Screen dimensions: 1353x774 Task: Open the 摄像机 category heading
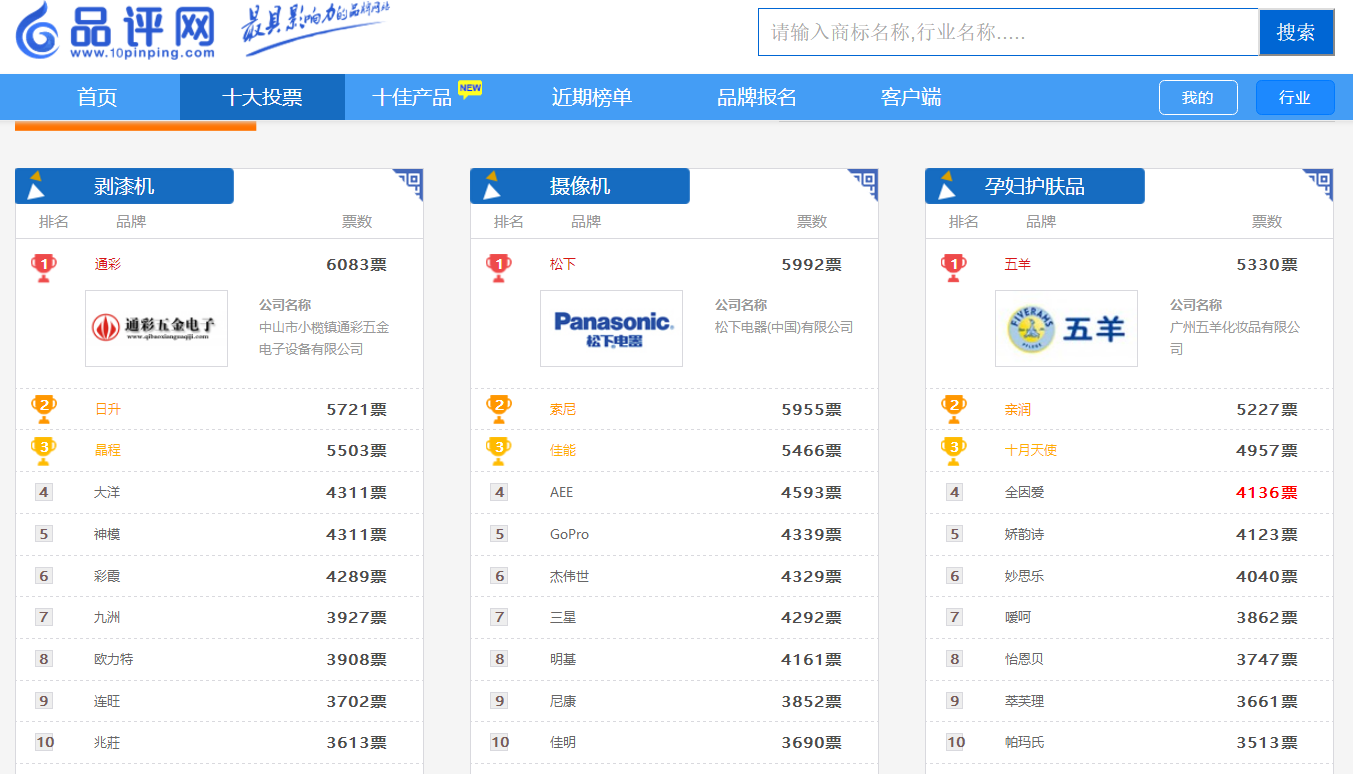click(580, 186)
